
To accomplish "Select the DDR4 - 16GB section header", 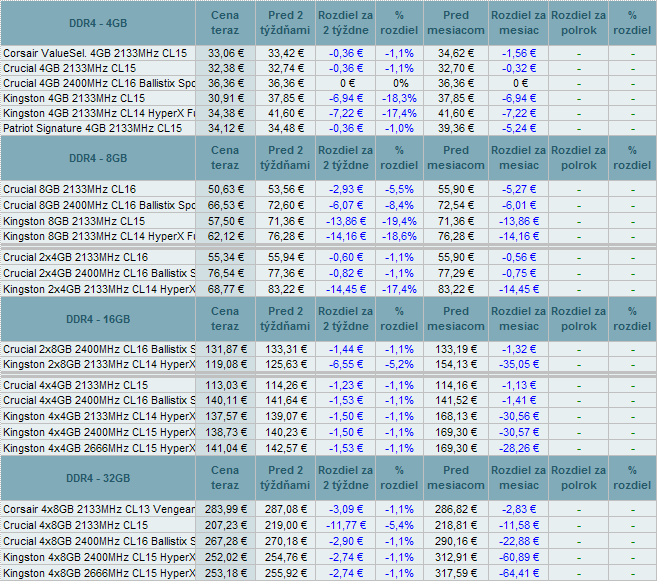I will click(x=98, y=319).
